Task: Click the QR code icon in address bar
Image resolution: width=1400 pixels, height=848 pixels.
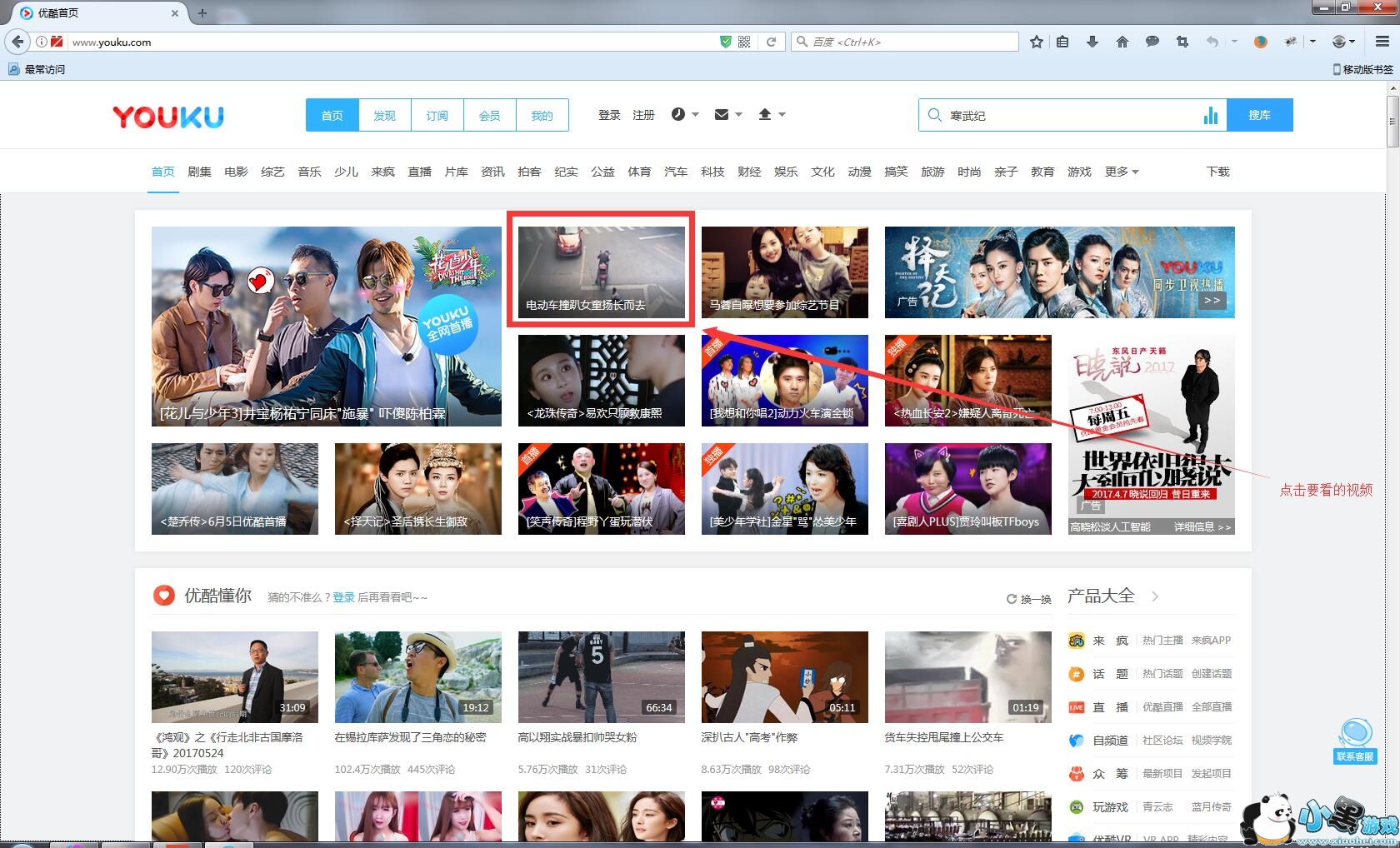Action: 744,42
